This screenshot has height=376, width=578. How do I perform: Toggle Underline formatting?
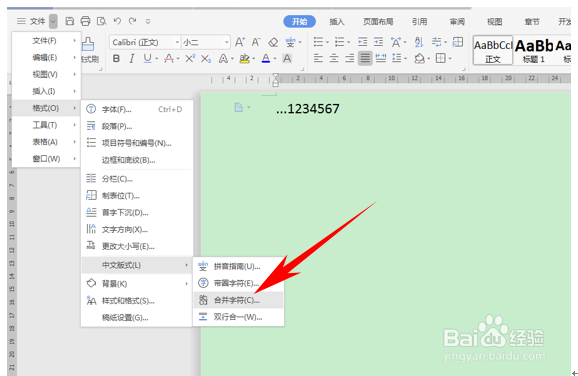click(x=147, y=58)
